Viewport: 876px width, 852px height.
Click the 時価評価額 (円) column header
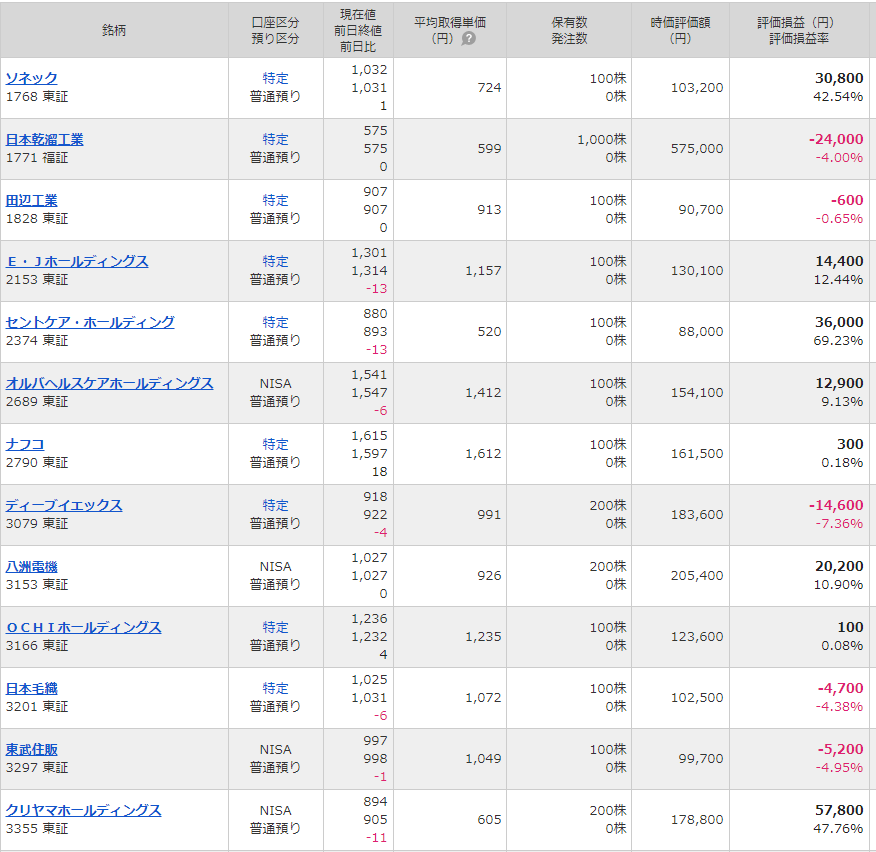680,30
